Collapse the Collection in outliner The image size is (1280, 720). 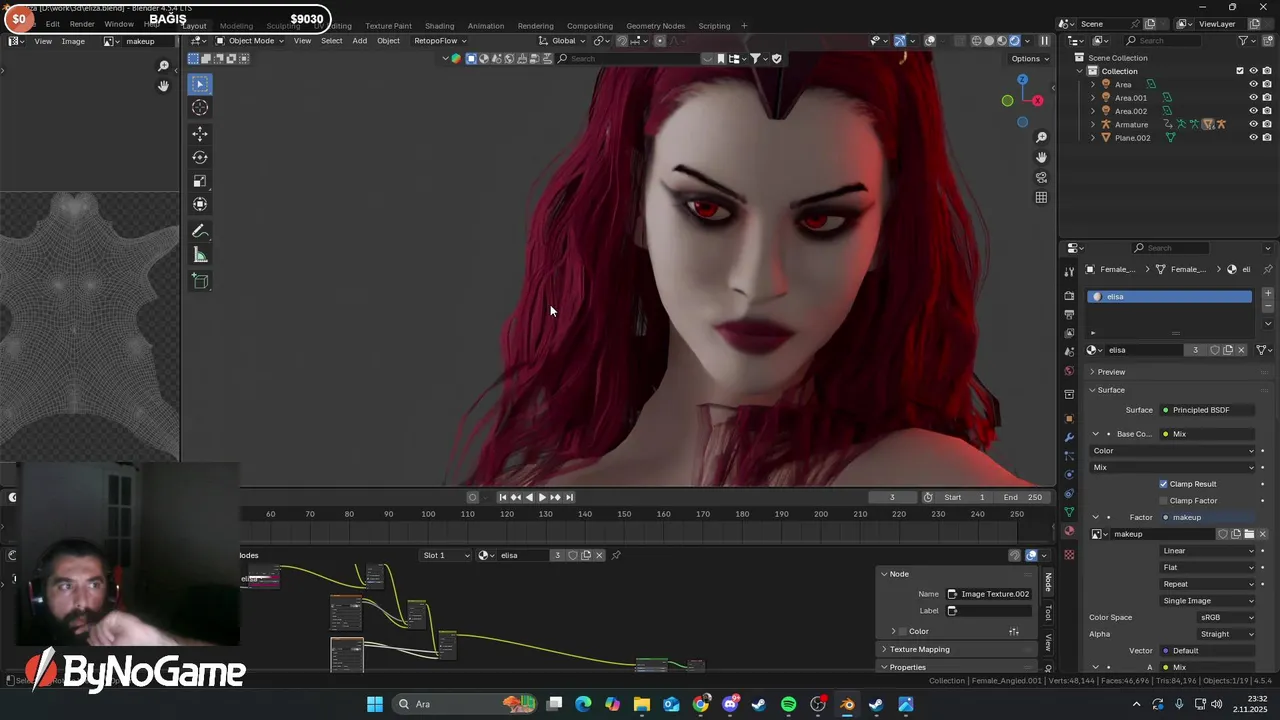(x=1079, y=71)
